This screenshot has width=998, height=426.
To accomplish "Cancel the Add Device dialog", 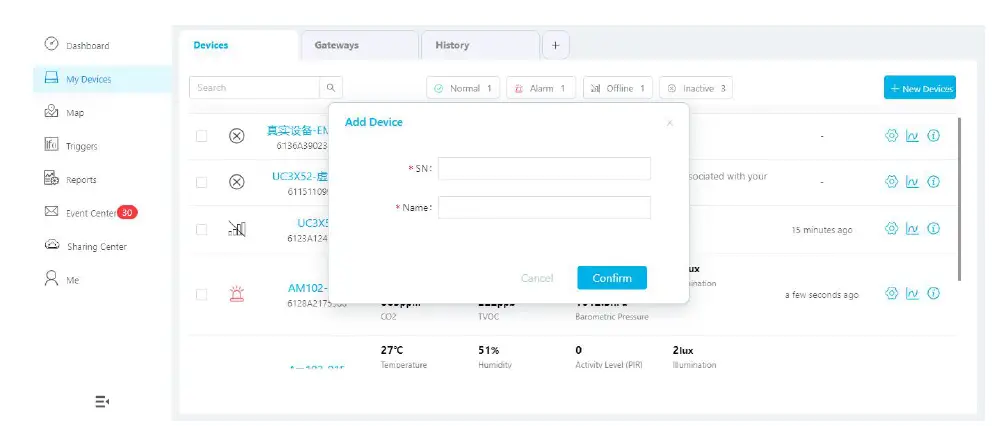I will pos(537,278).
